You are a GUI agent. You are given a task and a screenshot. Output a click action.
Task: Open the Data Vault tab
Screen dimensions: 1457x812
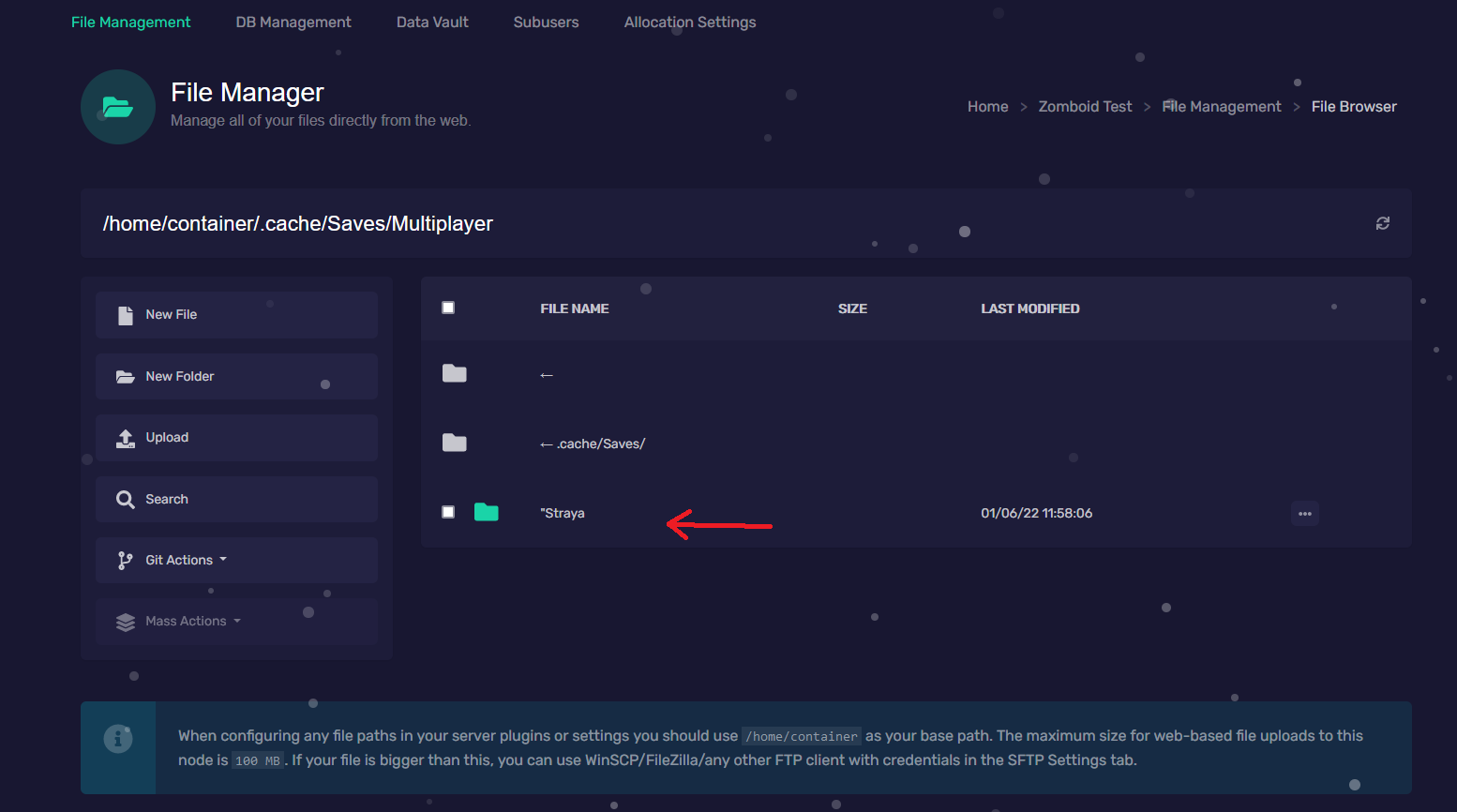pyautogui.click(x=432, y=23)
